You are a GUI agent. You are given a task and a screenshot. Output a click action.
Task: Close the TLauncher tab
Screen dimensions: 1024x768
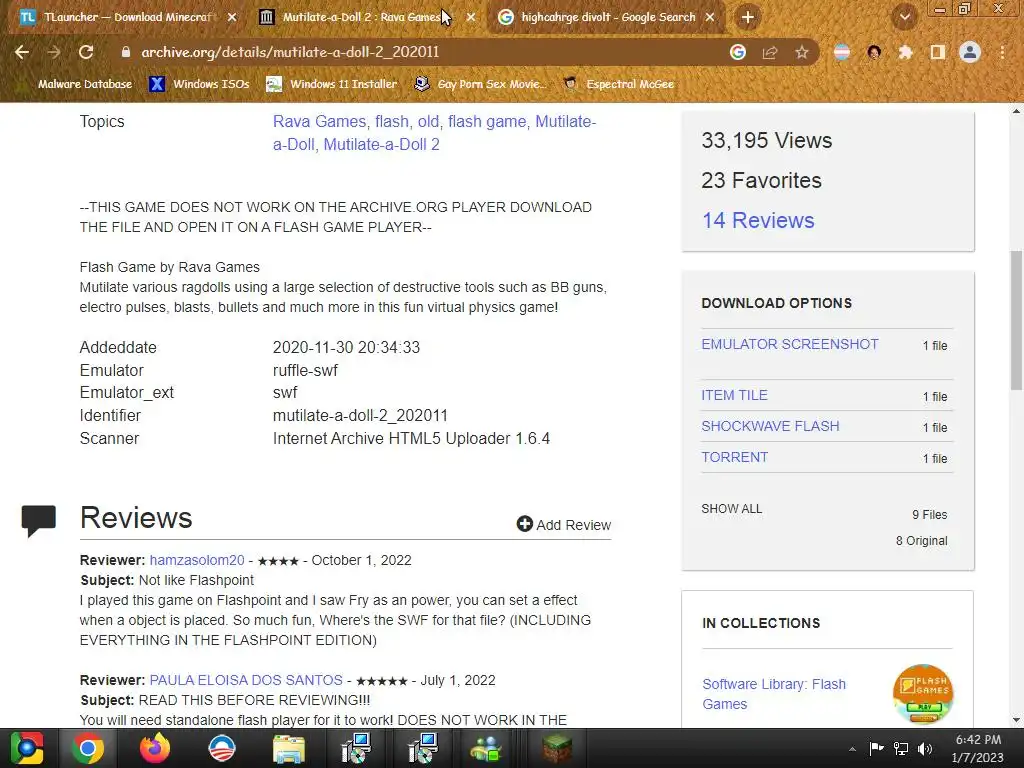pyautogui.click(x=232, y=18)
